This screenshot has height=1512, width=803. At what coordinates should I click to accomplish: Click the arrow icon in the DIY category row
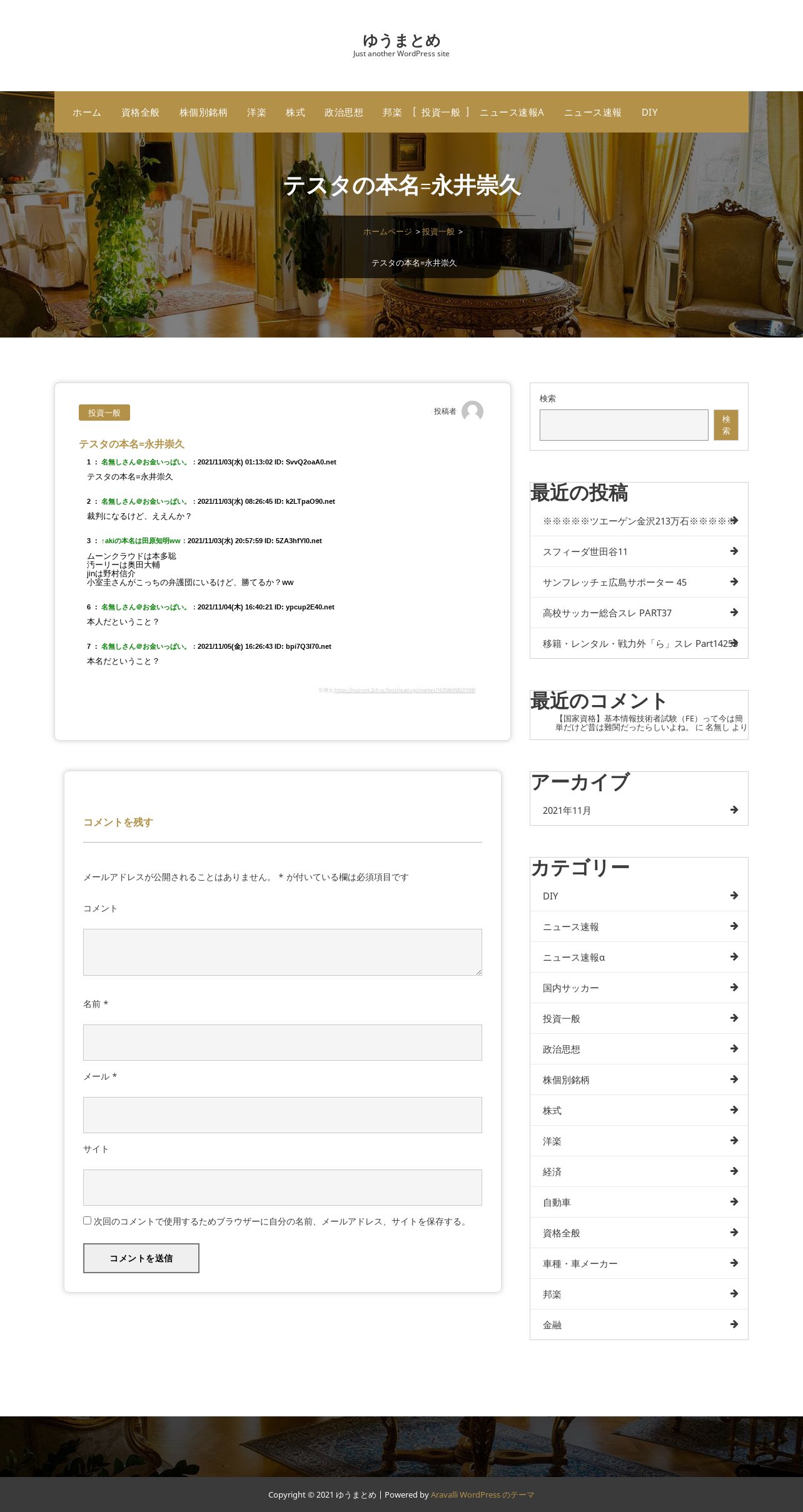[734, 895]
